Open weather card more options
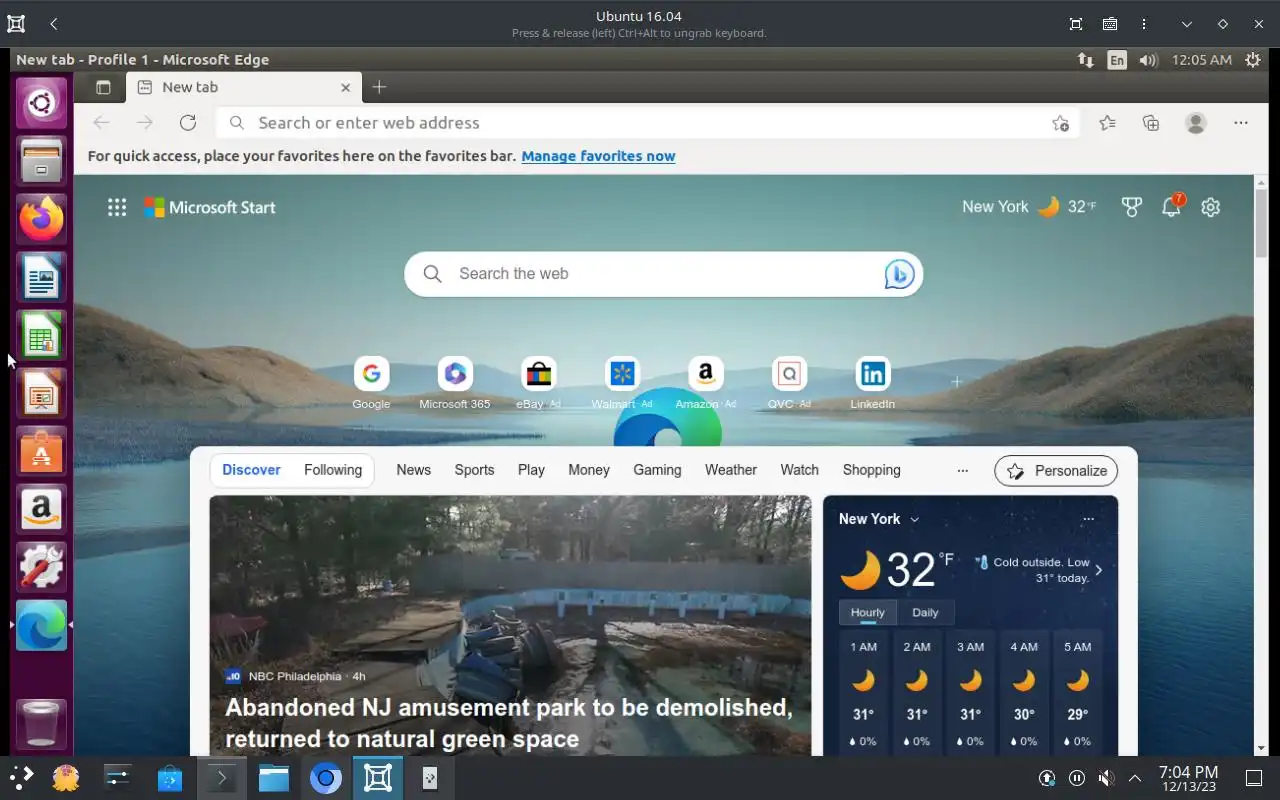 coord(1088,519)
